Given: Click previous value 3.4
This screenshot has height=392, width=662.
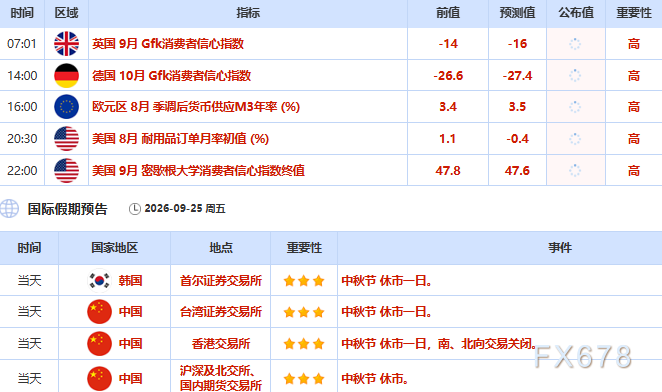Looking at the screenshot, I should point(448,107).
